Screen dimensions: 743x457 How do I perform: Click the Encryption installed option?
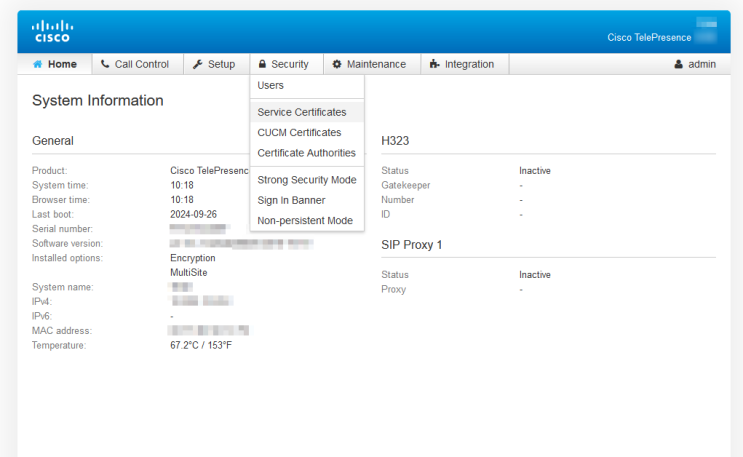tap(192, 258)
